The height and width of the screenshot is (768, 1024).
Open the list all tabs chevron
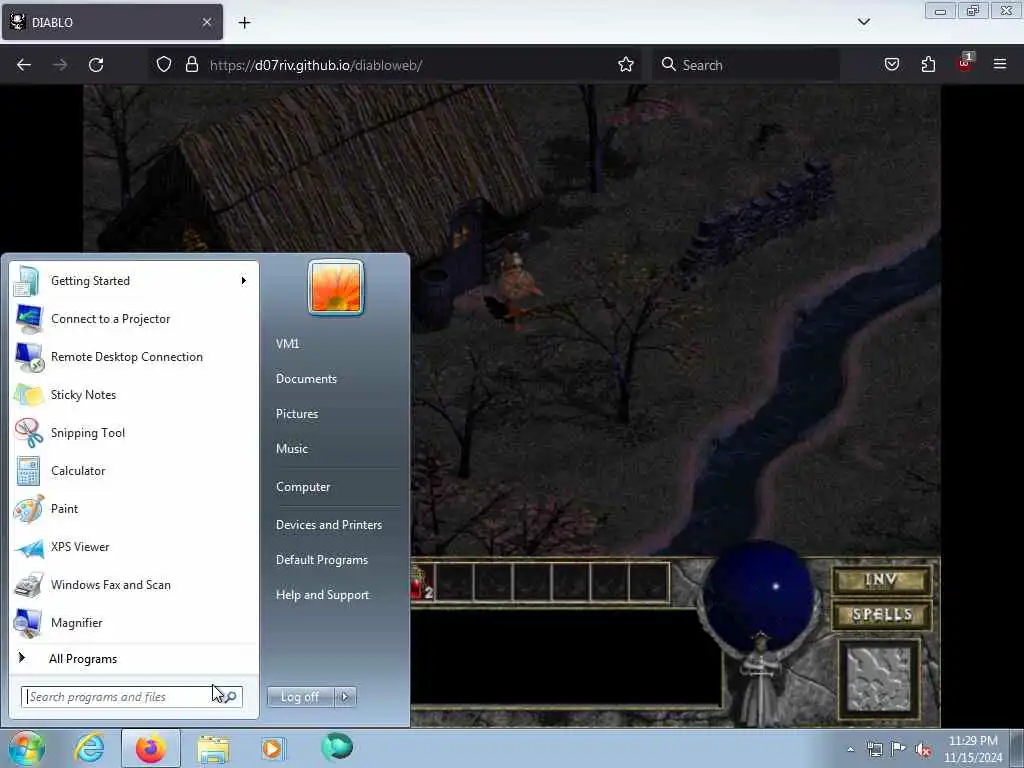tap(863, 22)
